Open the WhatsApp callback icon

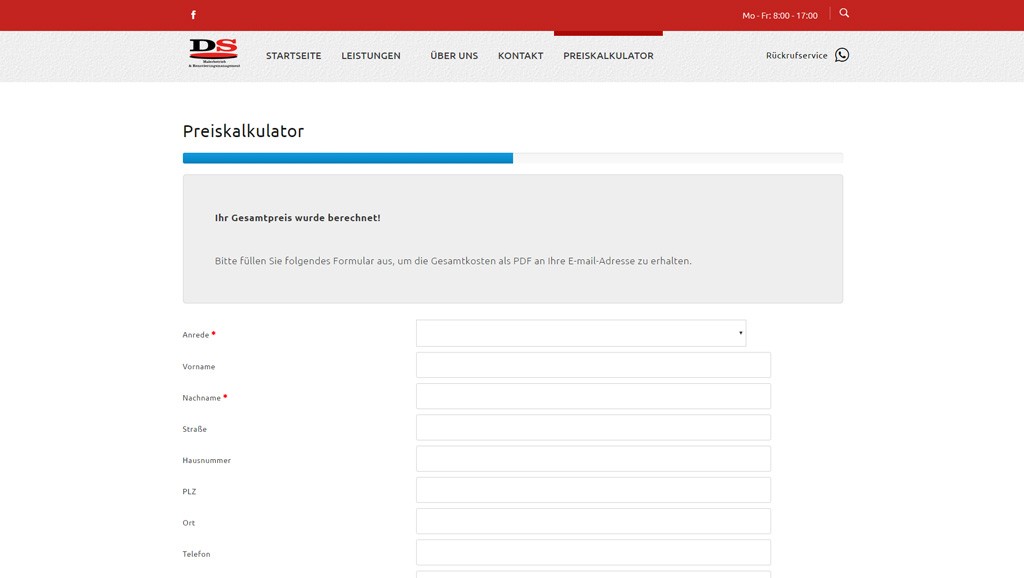[842, 55]
